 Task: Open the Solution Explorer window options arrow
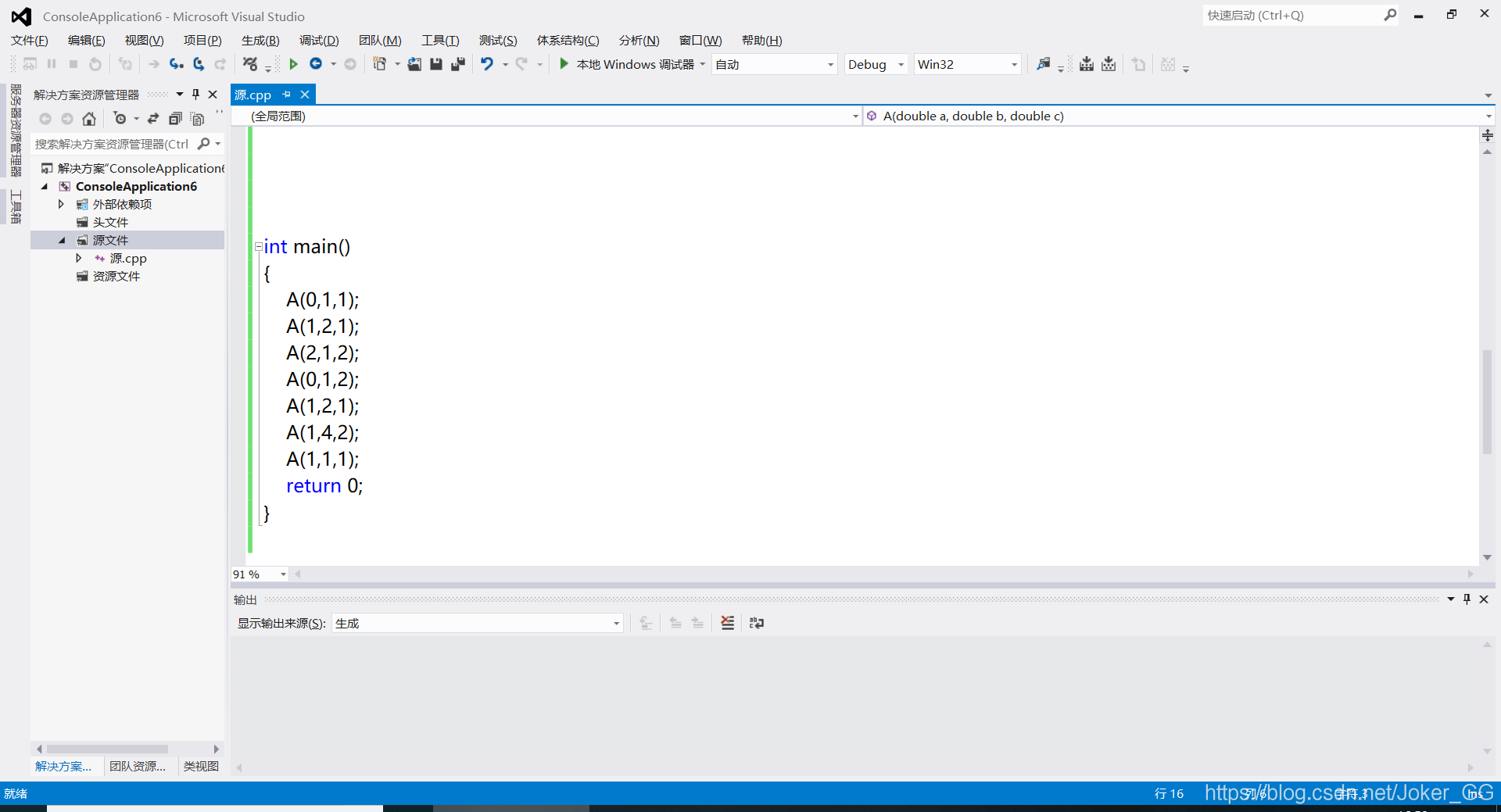[x=180, y=95]
